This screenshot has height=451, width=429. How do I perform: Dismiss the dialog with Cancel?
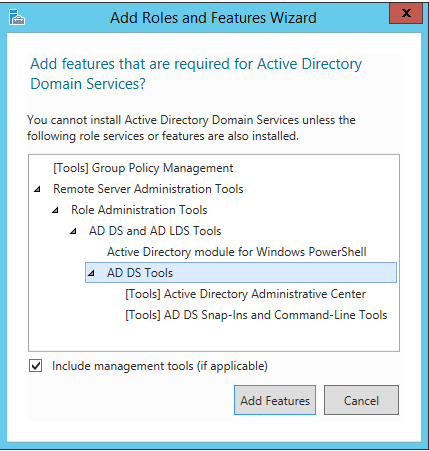point(361,400)
